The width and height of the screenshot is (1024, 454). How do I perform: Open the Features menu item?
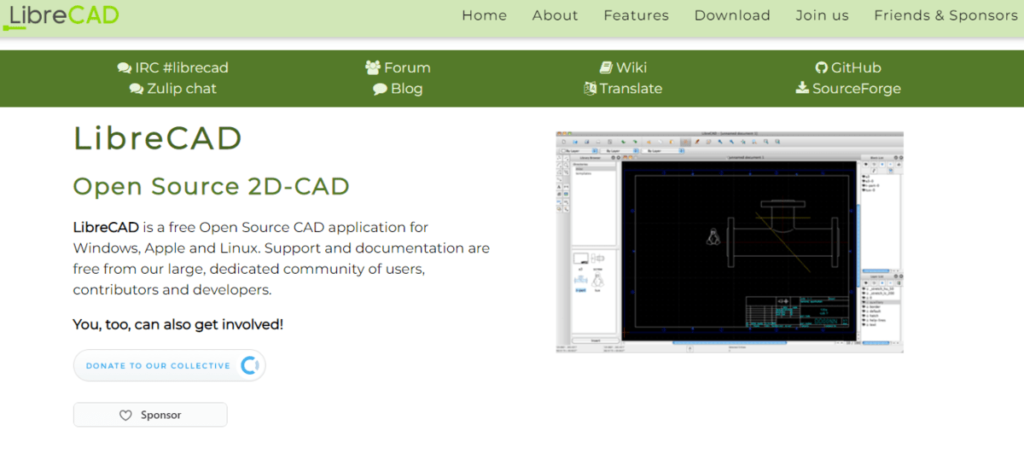(x=636, y=16)
